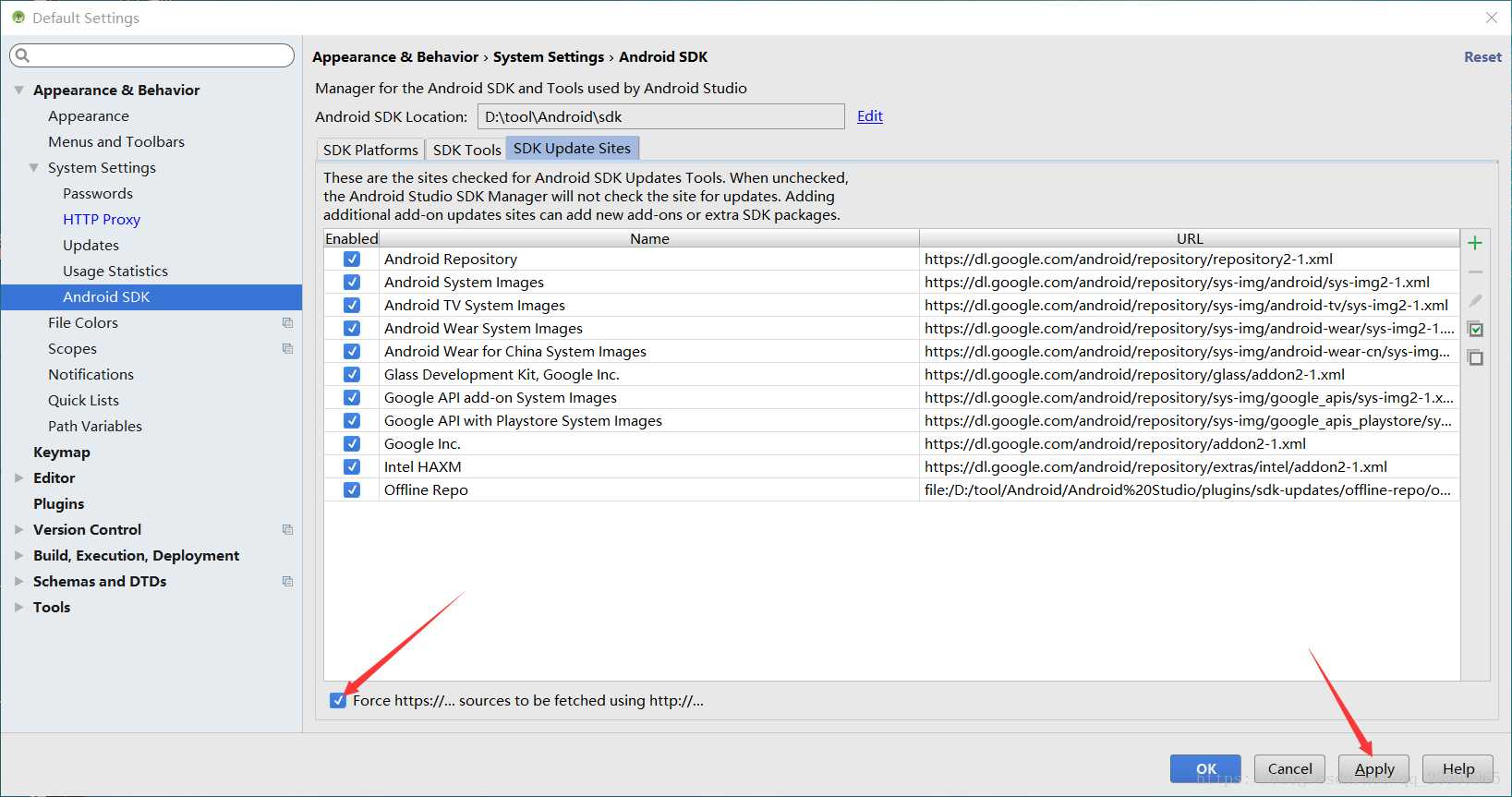Screen dimensions: 1512x797
Task: Click the Cancel button
Action: click(x=1289, y=768)
